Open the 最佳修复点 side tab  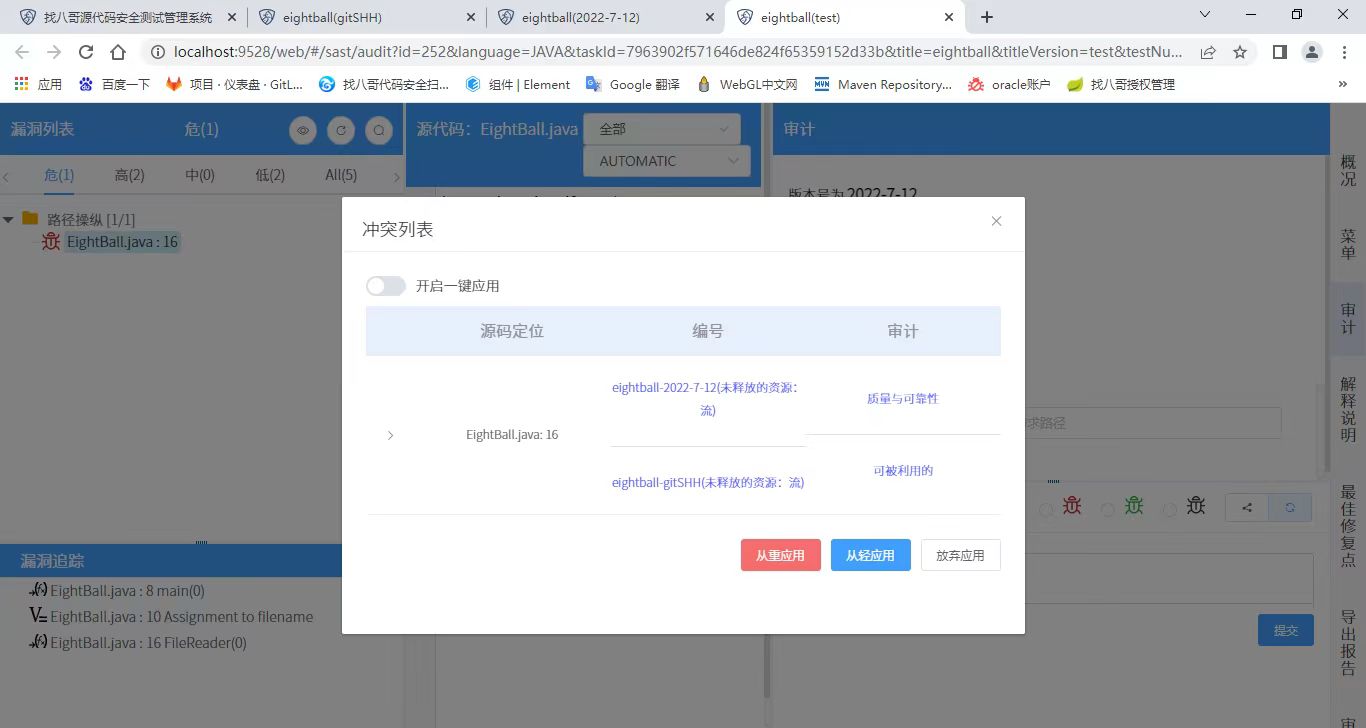1348,526
